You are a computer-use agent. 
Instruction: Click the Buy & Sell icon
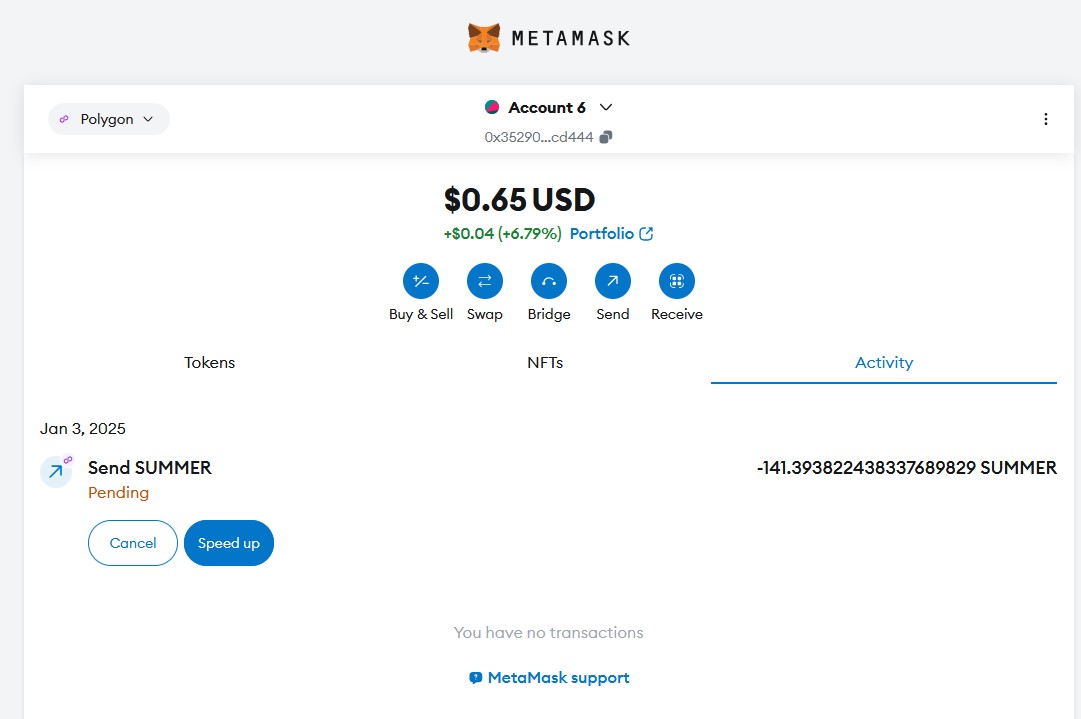pyautogui.click(x=421, y=281)
